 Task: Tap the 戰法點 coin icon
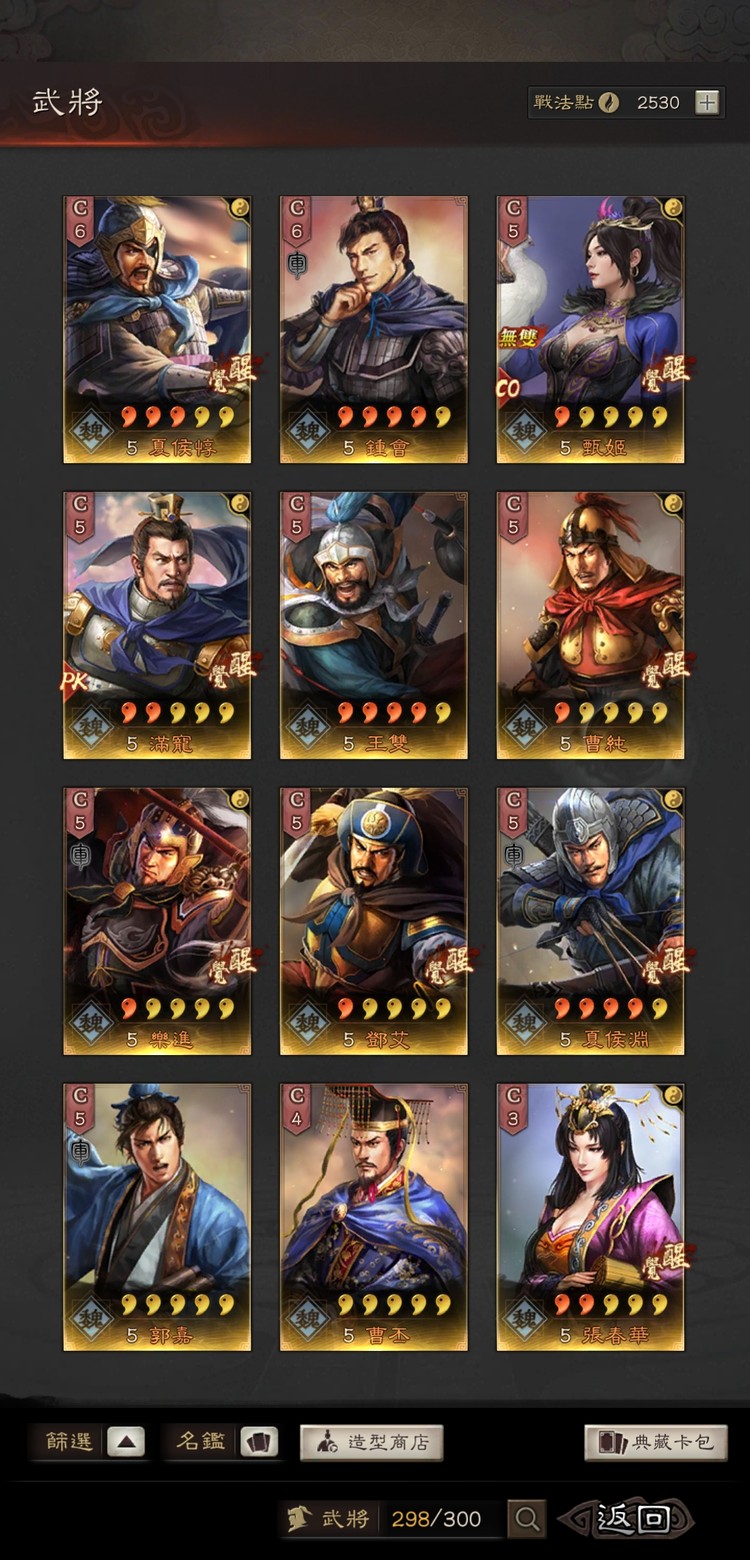pos(609,102)
